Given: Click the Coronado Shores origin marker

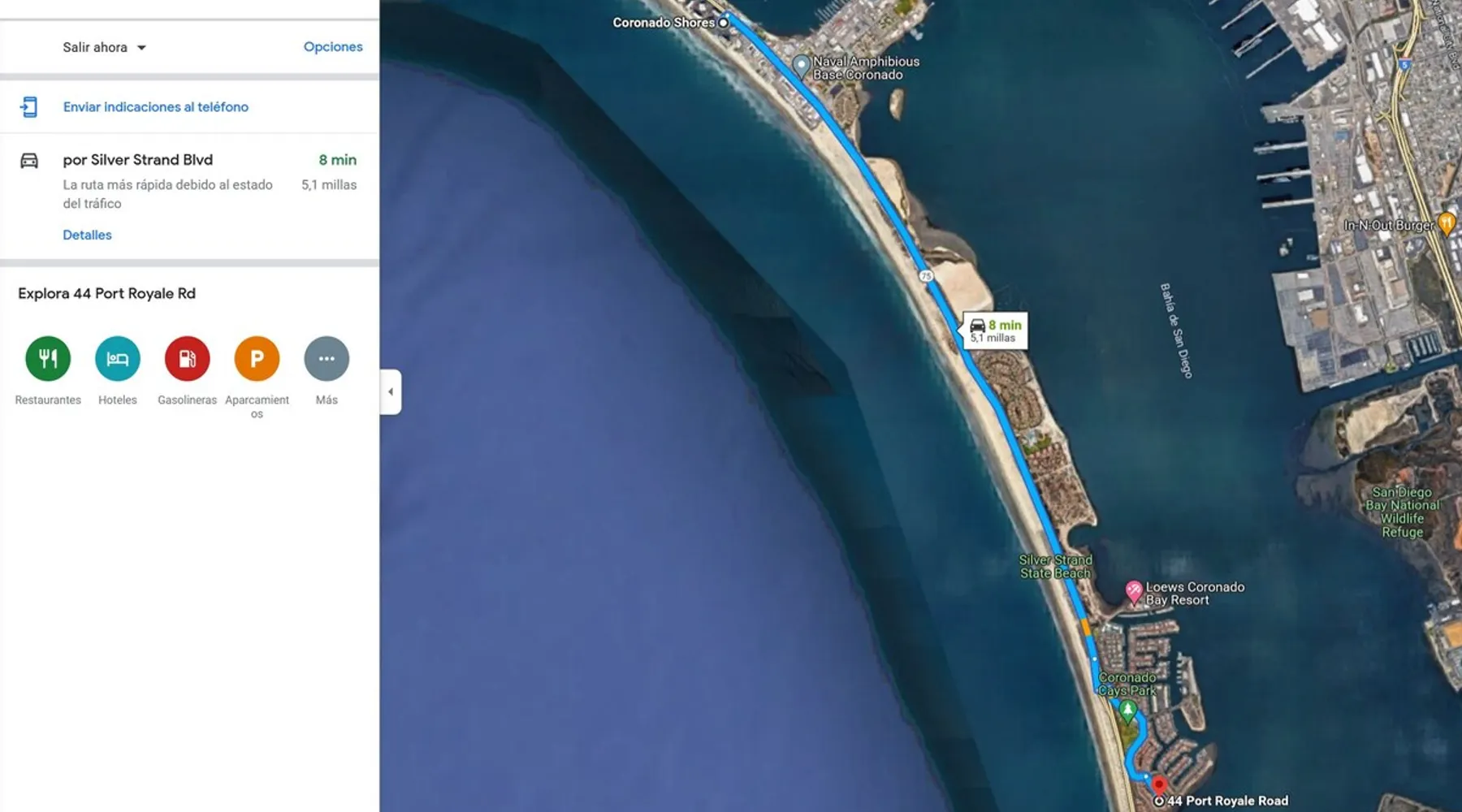Looking at the screenshot, I should pyautogui.click(x=723, y=23).
